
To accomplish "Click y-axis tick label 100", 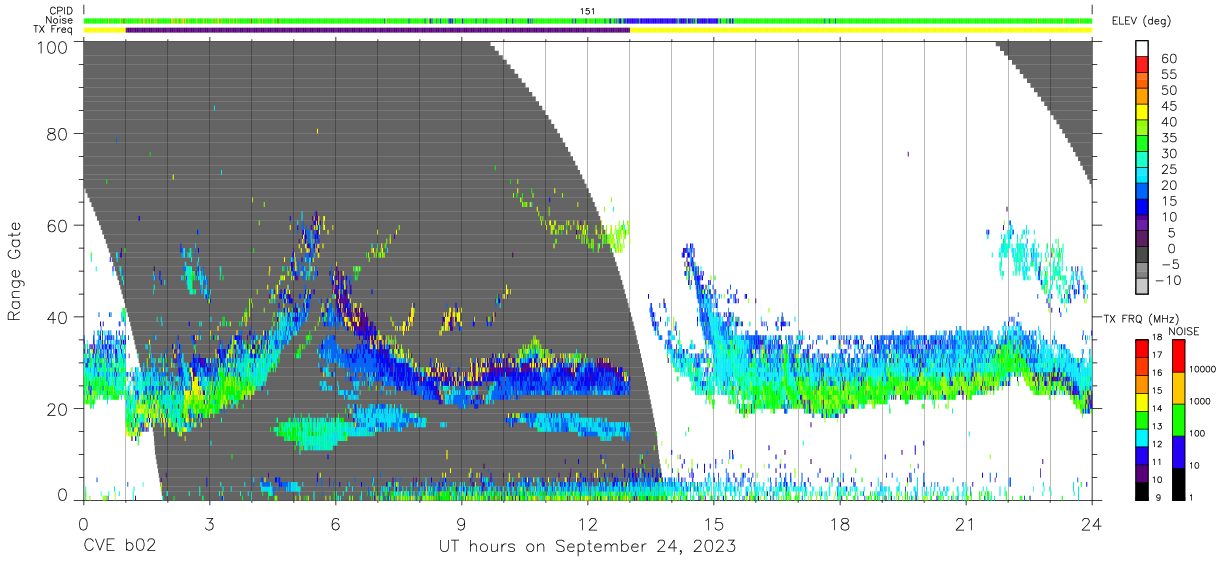I will pos(54,46).
